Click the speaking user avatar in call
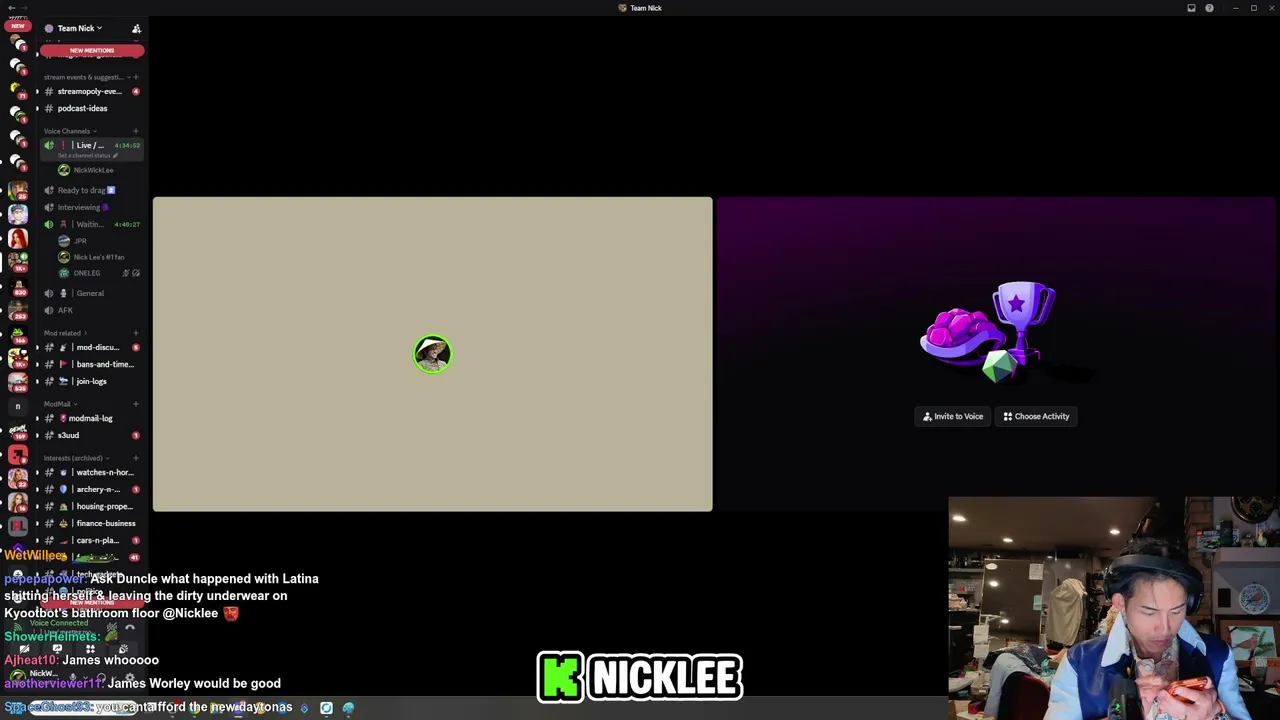The image size is (1280, 720). point(433,354)
